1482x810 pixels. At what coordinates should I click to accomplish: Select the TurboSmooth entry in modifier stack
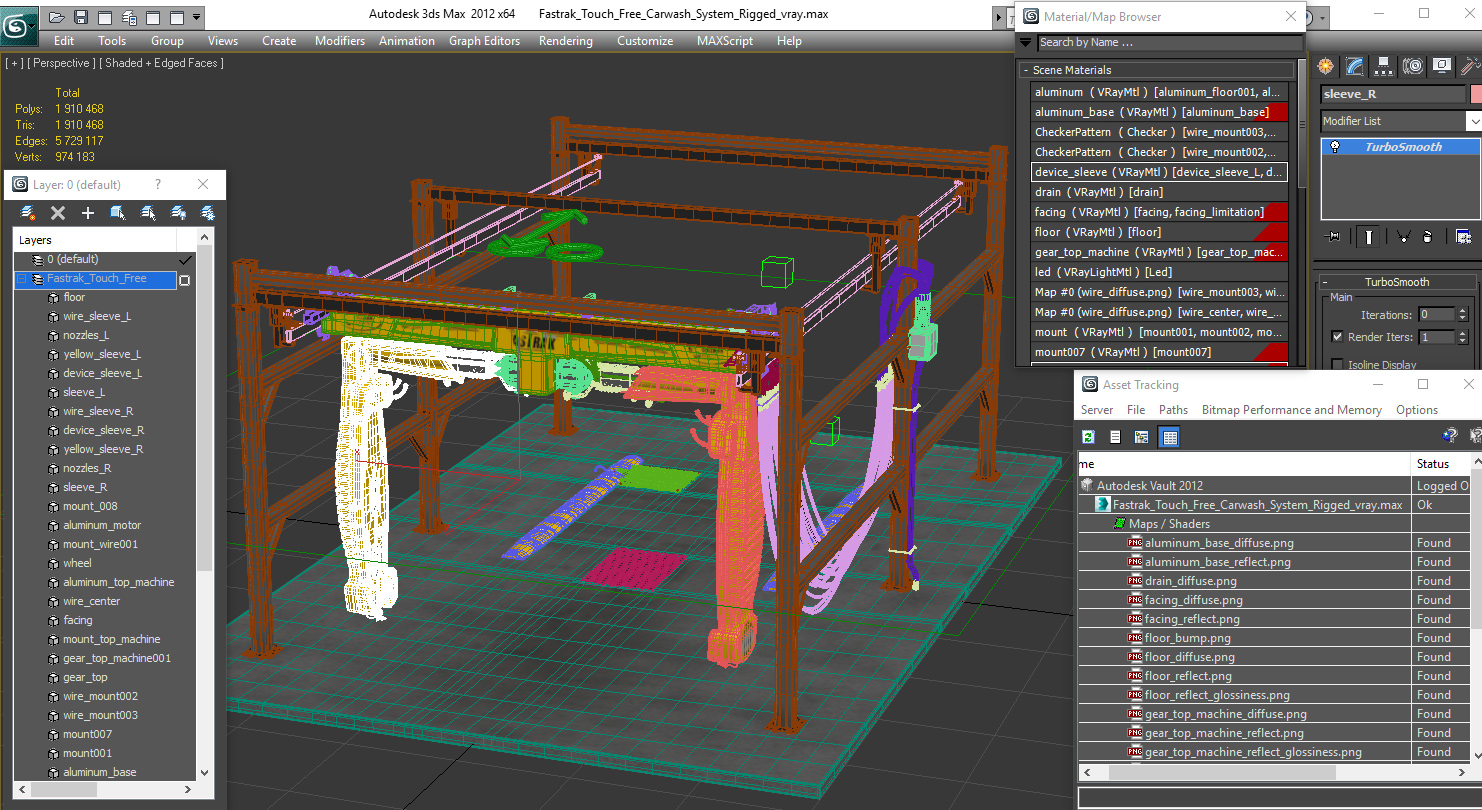click(x=1403, y=147)
